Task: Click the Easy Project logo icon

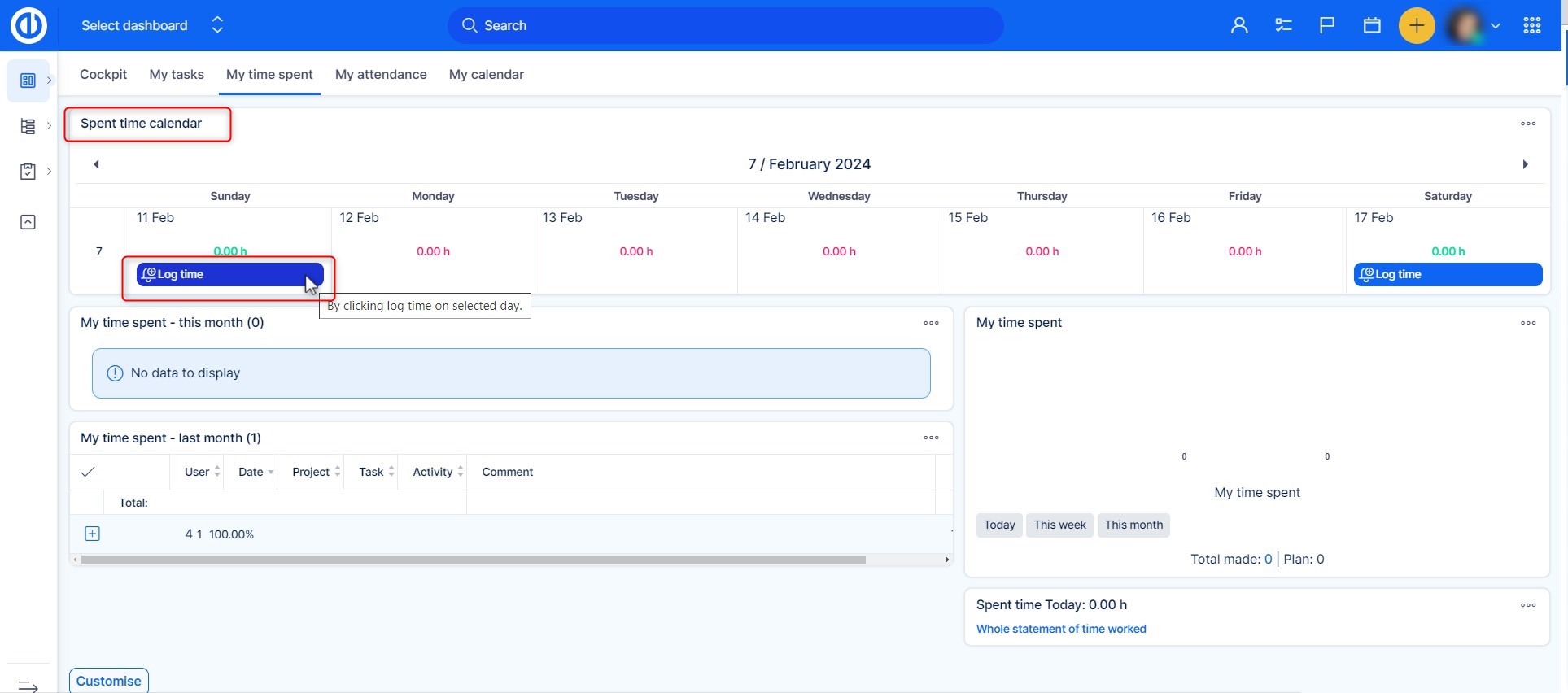Action: (x=28, y=26)
